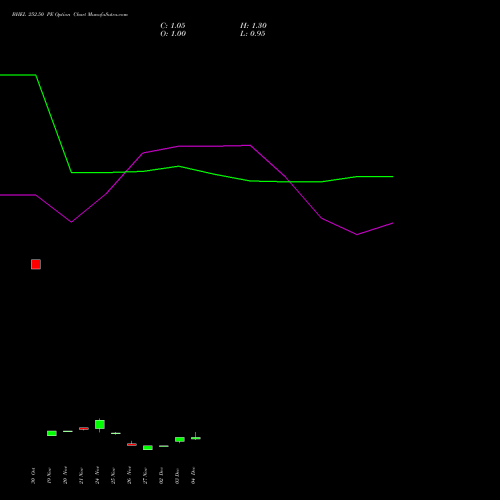The width and height of the screenshot is (500, 500).
Task: Click the red candle above 26 Nov
Action: (x=132, y=444)
